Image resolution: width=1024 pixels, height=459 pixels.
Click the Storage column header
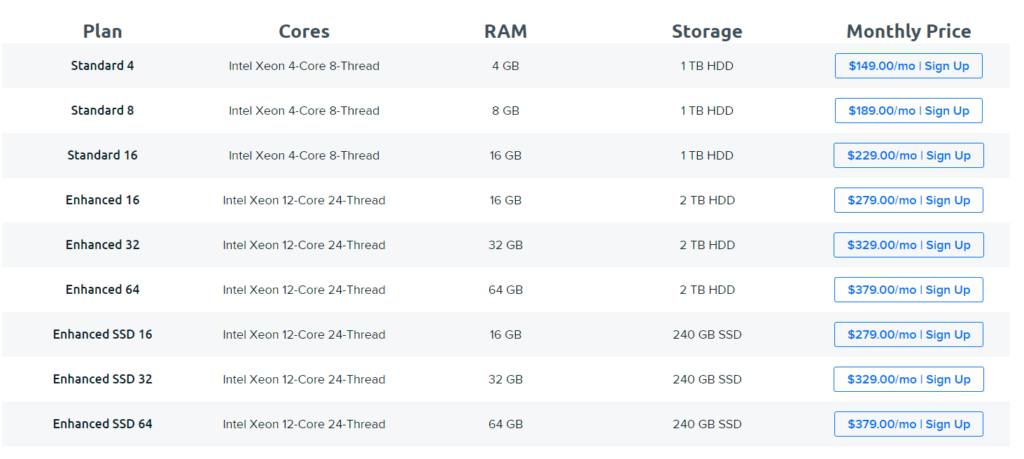coord(707,31)
